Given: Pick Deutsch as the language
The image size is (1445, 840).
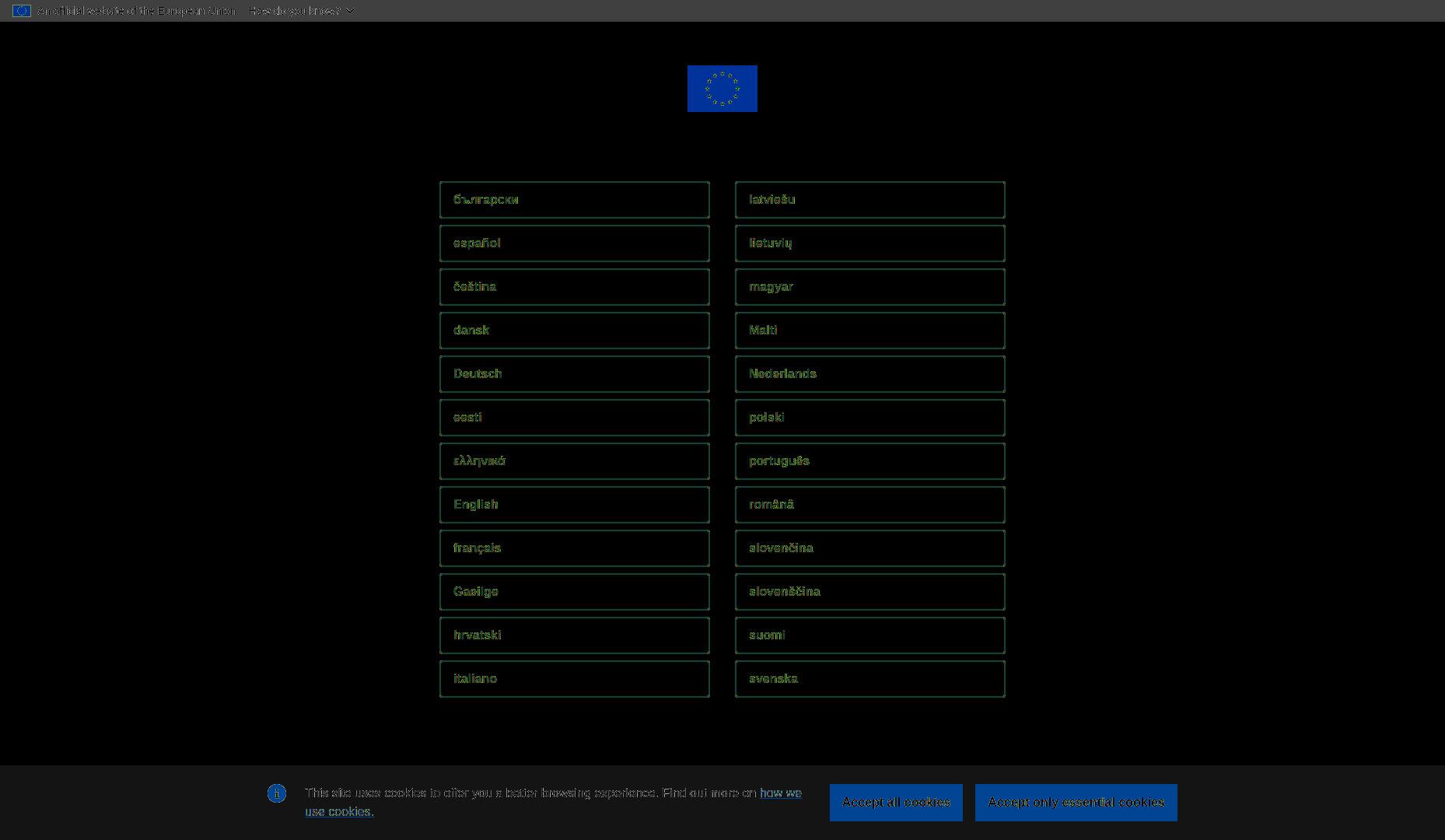Looking at the screenshot, I should (575, 374).
